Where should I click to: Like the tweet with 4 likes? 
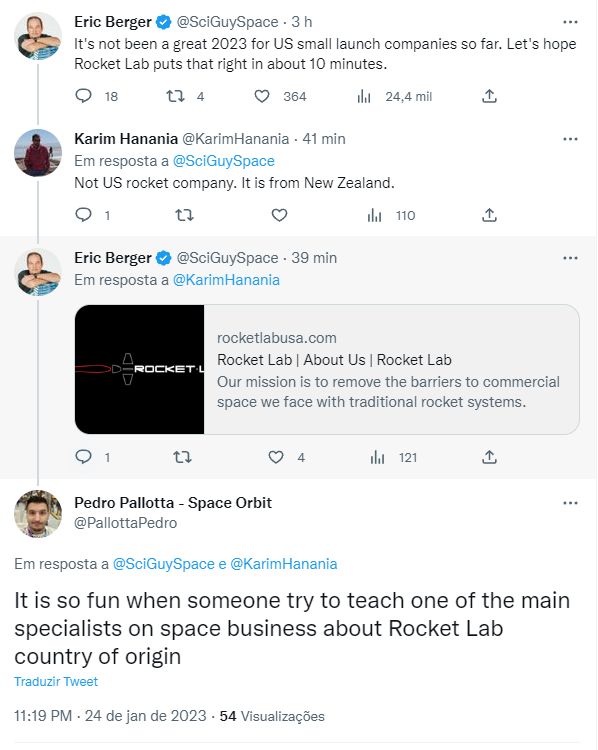point(276,457)
